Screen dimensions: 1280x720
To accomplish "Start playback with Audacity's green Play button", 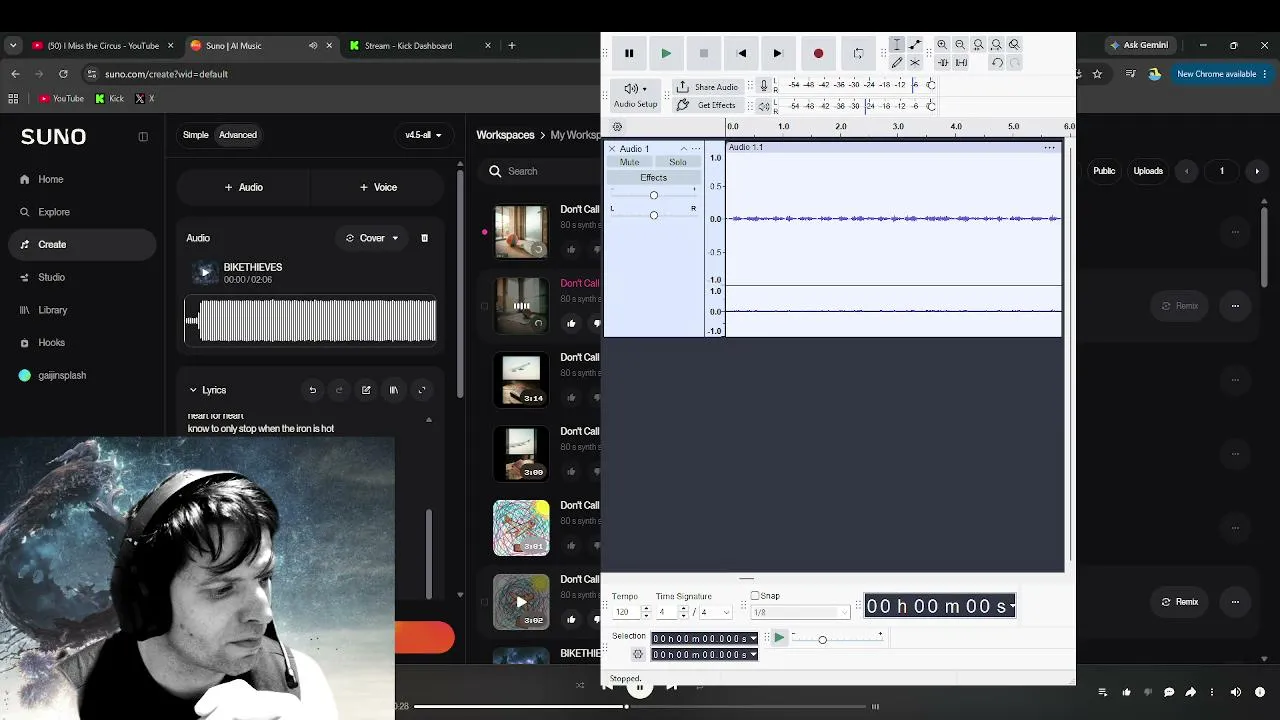I will point(666,53).
